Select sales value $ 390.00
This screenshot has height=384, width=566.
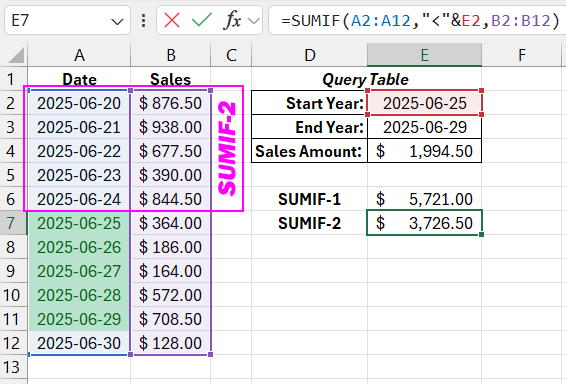170,175
